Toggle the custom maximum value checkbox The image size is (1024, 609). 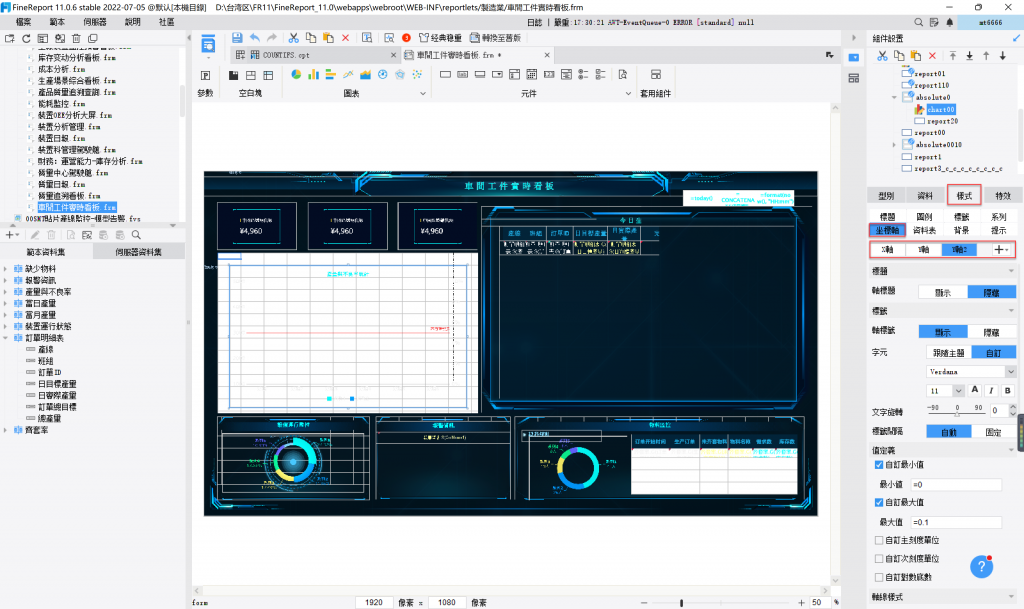(879, 503)
